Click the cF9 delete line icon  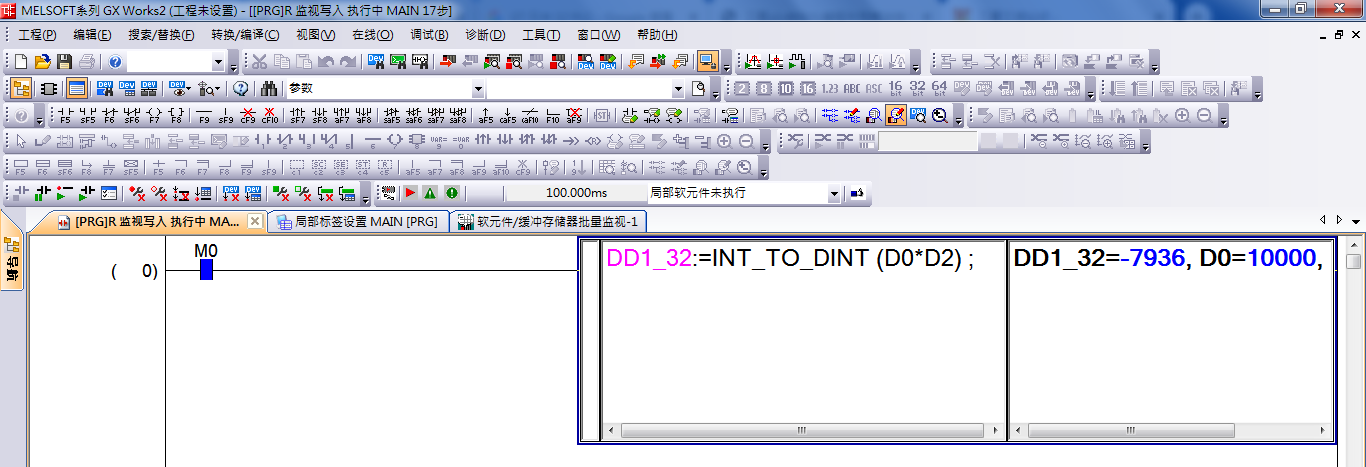(x=248, y=115)
